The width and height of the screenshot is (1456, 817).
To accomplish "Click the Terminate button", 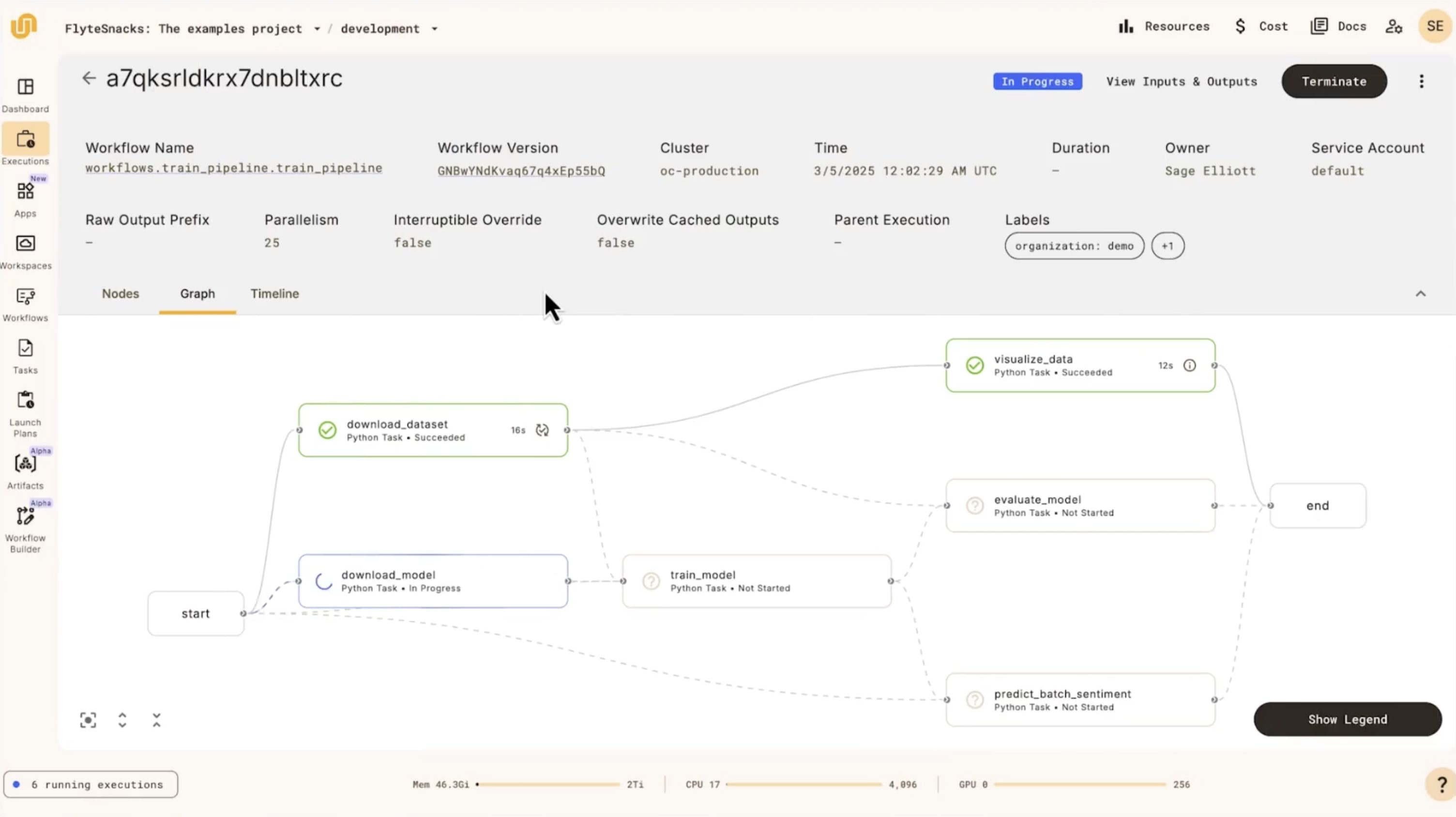I will [x=1334, y=81].
